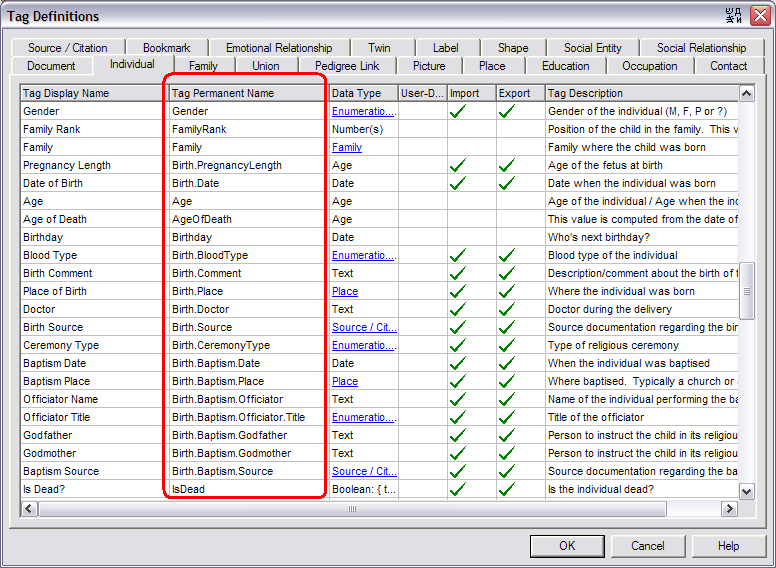Image resolution: width=776 pixels, height=568 pixels.
Task: Open the Source / Cit... link for Birth Source
Action: click(x=364, y=328)
